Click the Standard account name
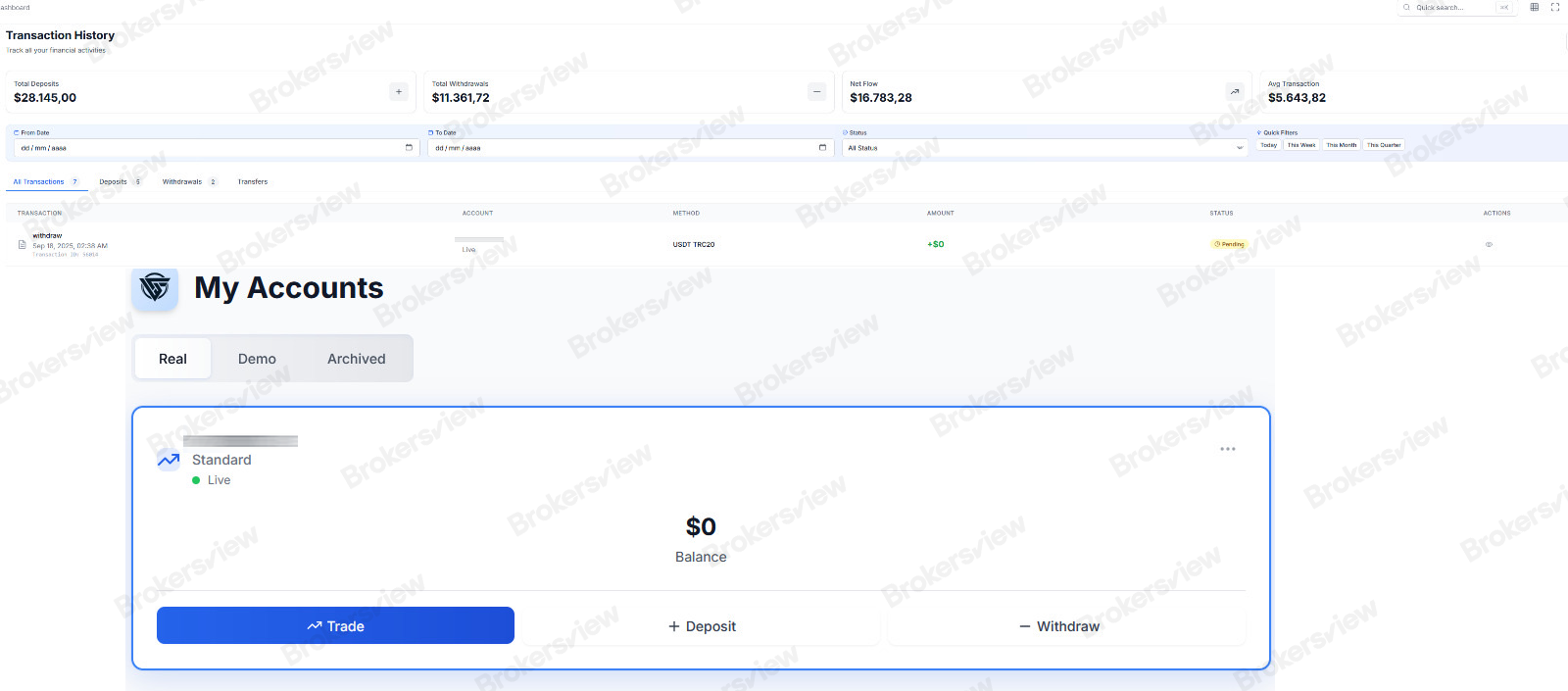This screenshot has width=1568, height=691. [221, 460]
